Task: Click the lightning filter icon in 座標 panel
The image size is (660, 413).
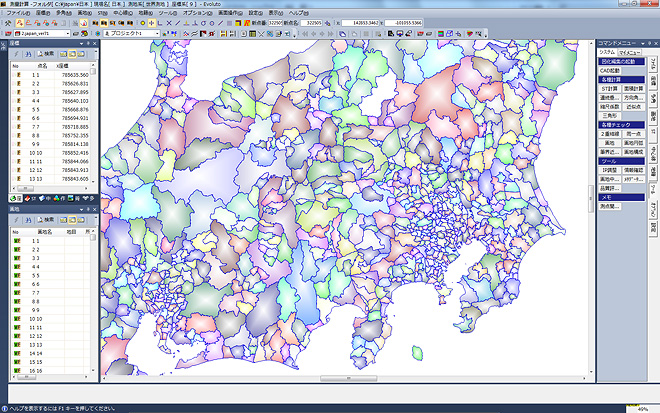Action: click(16, 54)
